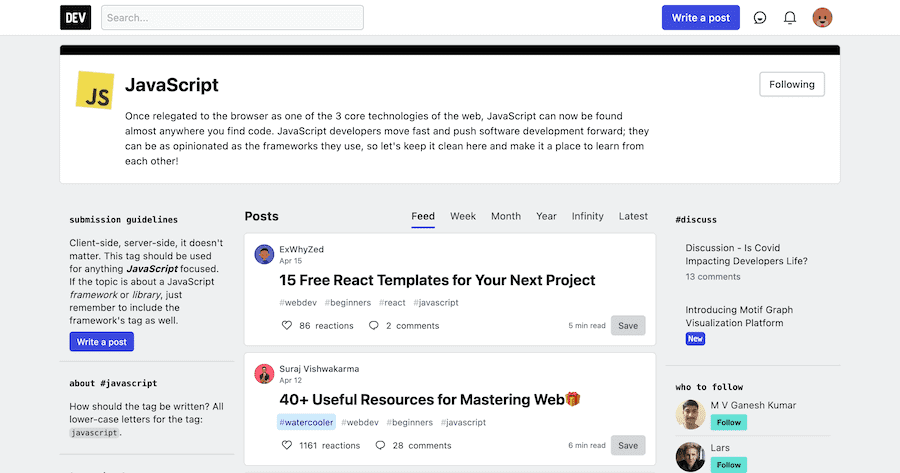Click comment icon on Useful Resources post
This screenshot has height=473, width=900.
coord(380,446)
